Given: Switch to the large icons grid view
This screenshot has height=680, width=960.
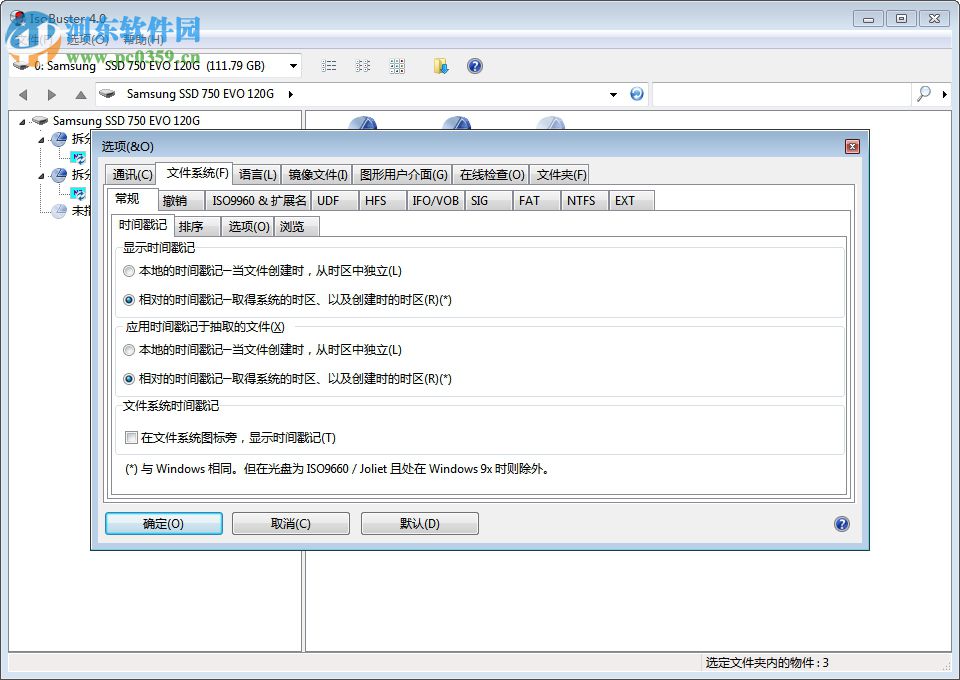Looking at the screenshot, I should click(398, 66).
